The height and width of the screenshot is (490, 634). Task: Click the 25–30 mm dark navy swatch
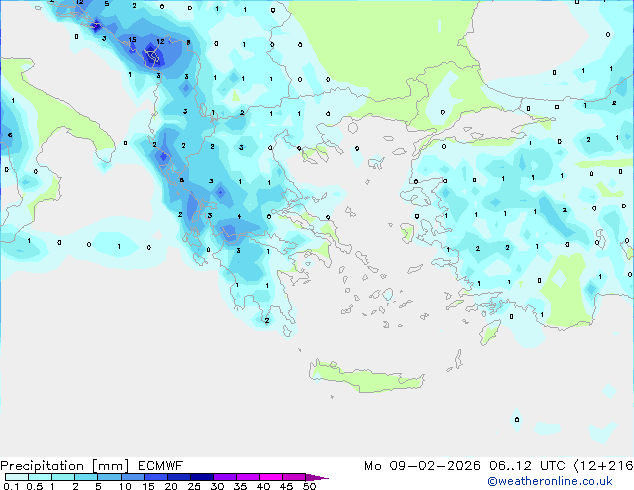pyautogui.click(x=201, y=477)
